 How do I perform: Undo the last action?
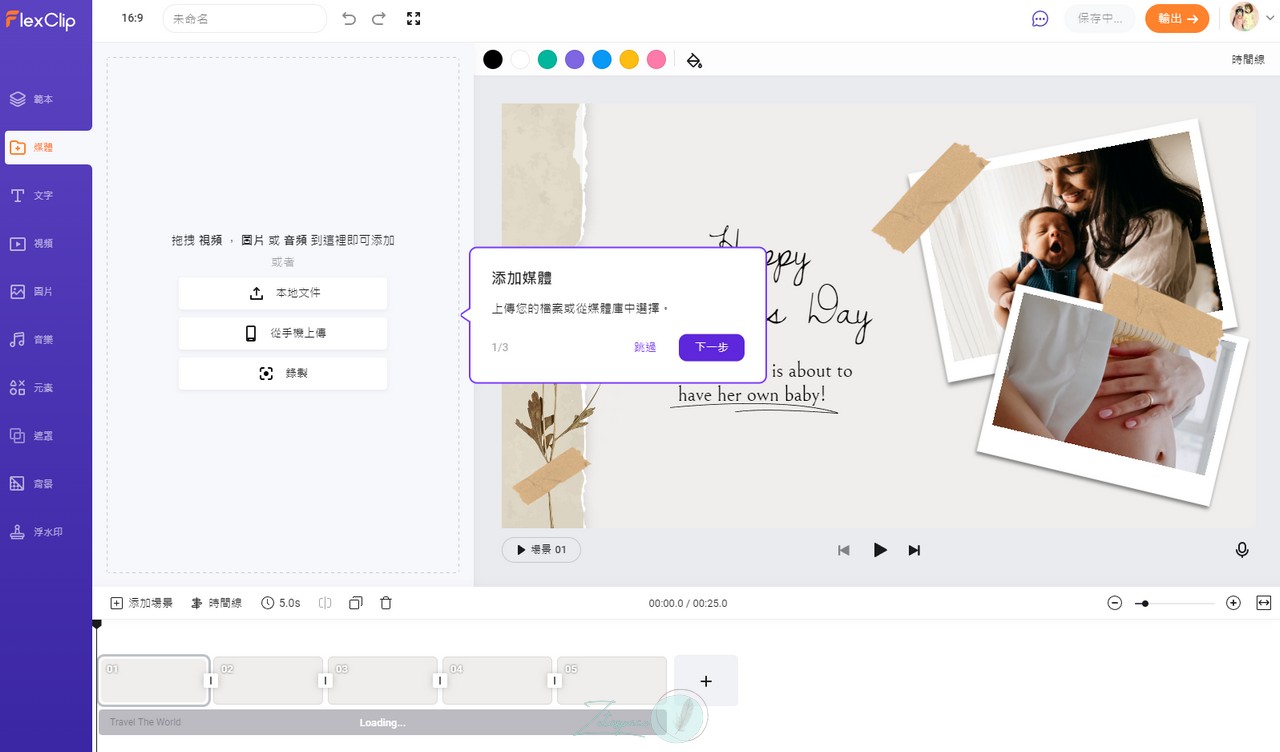pyautogui.click(x=349, y=18)
